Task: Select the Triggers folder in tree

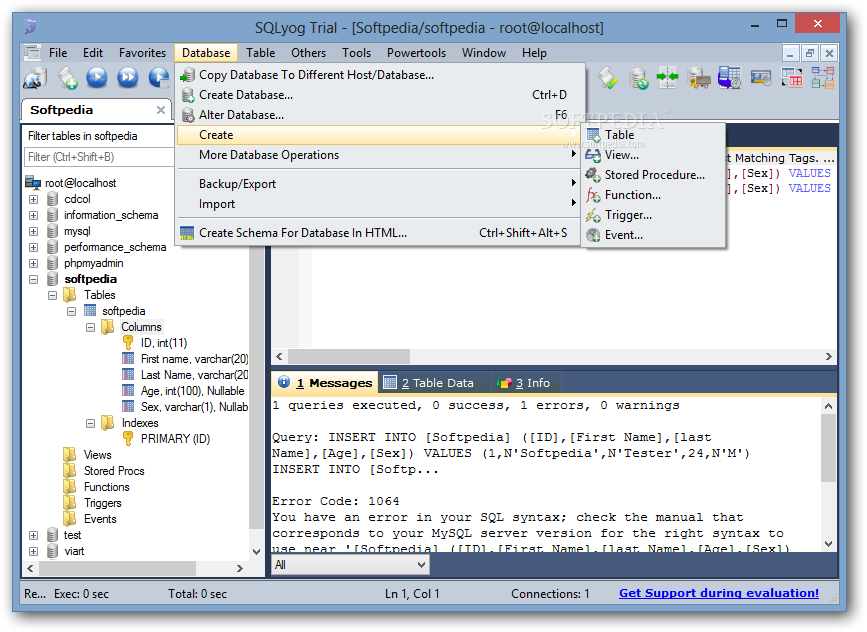Action: [x=102, y=503]
